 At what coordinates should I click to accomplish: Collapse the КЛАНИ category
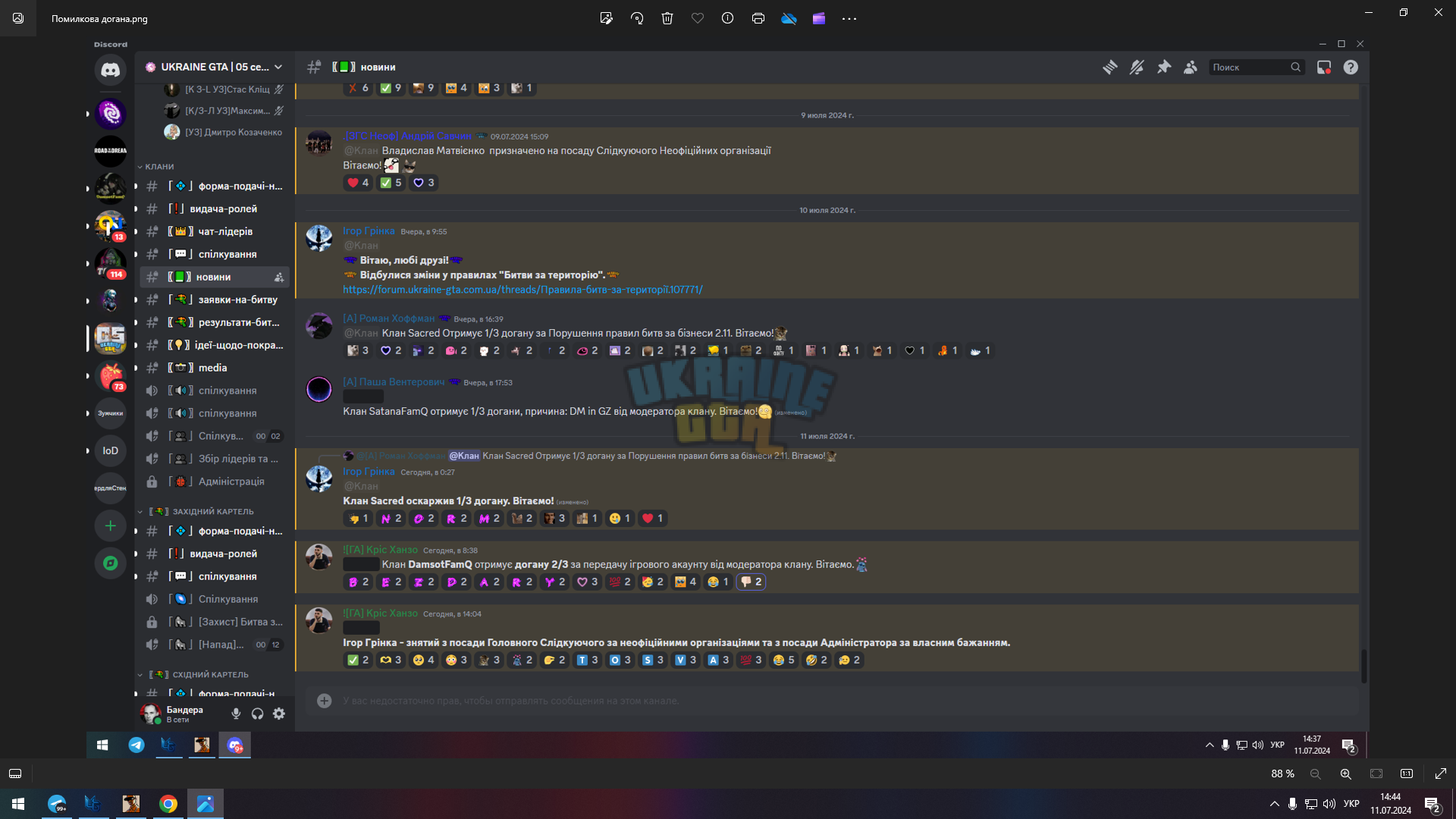(156, 166)
